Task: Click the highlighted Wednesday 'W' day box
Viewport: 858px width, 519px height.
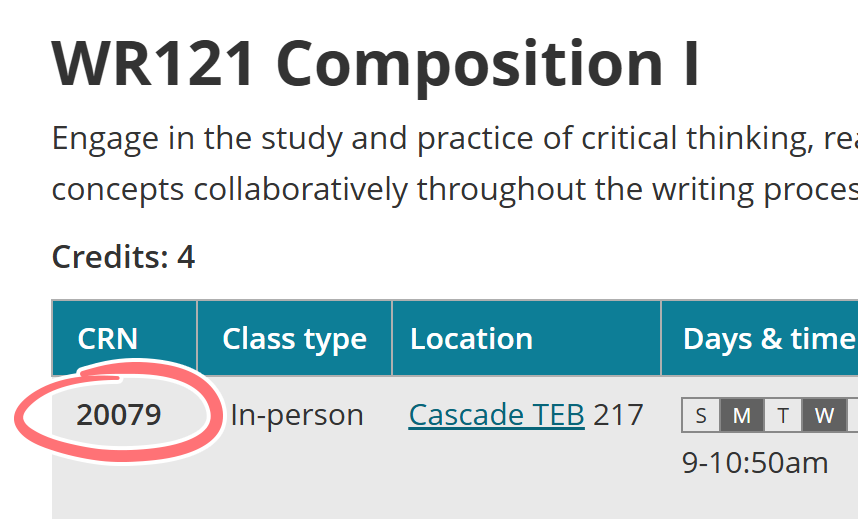Action: pos(824,416)
